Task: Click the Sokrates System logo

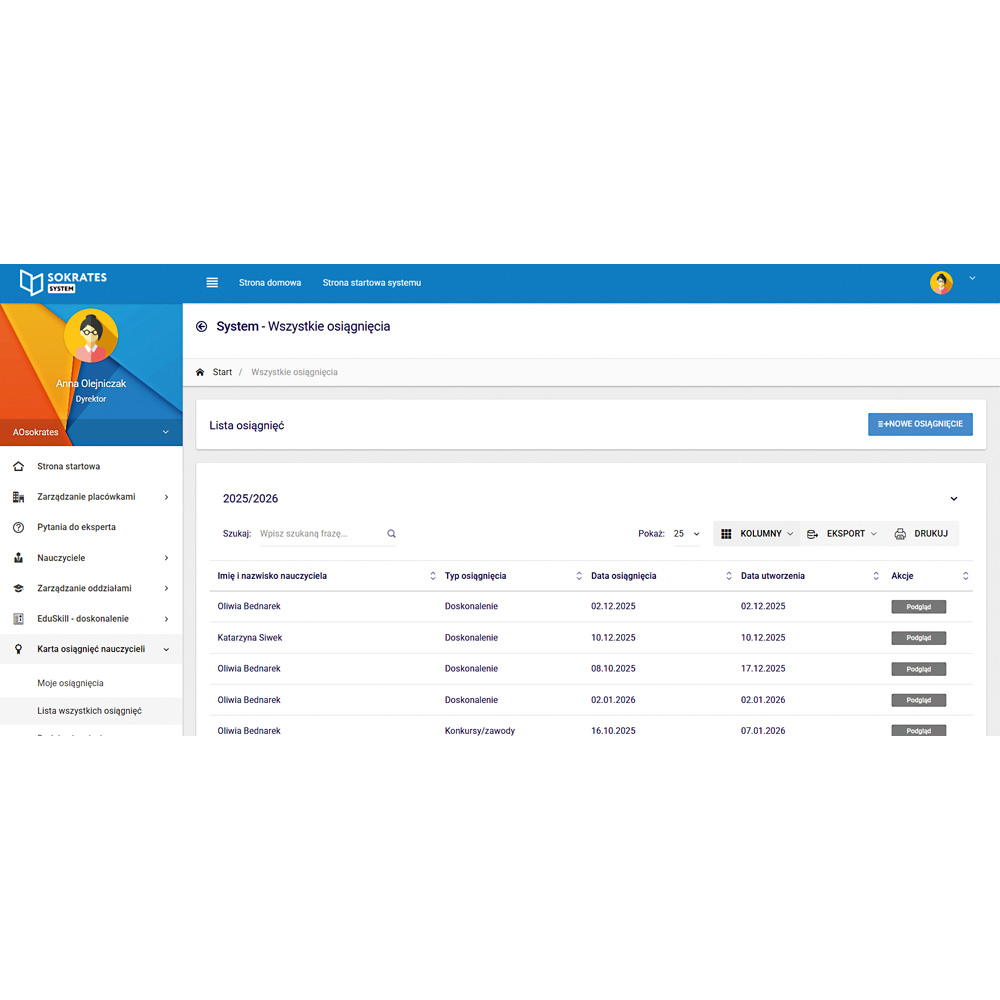Action: coord(64,282)
